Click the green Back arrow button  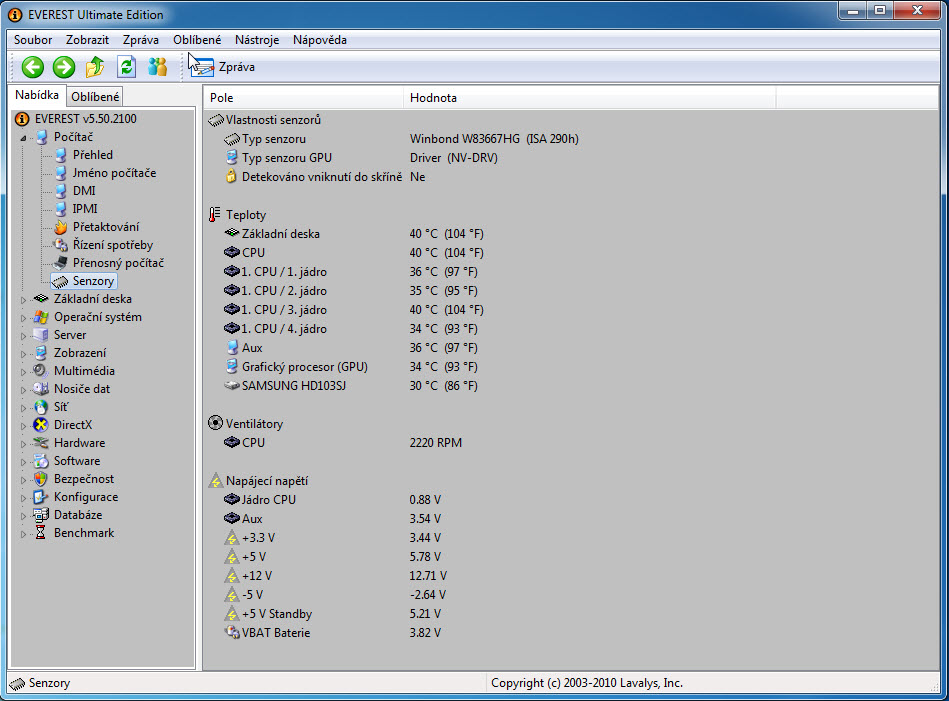(33, 67)
